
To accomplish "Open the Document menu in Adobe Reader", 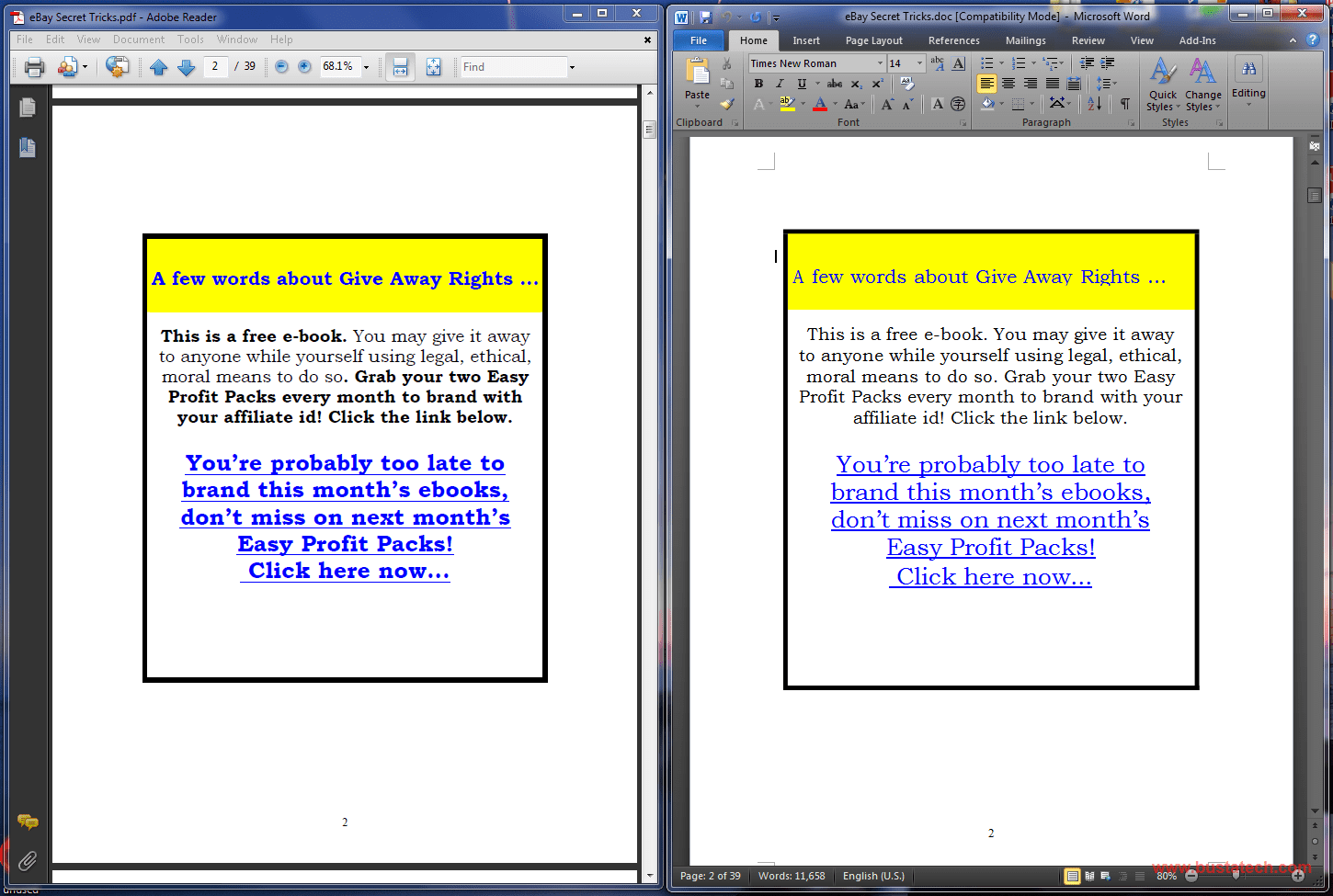I will click(139, 40).
